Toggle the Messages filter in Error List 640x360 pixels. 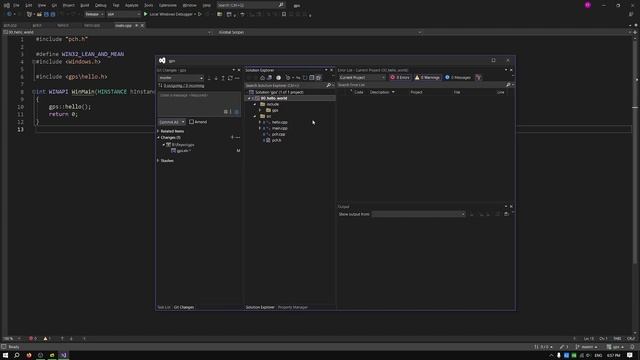coord(458,78)
